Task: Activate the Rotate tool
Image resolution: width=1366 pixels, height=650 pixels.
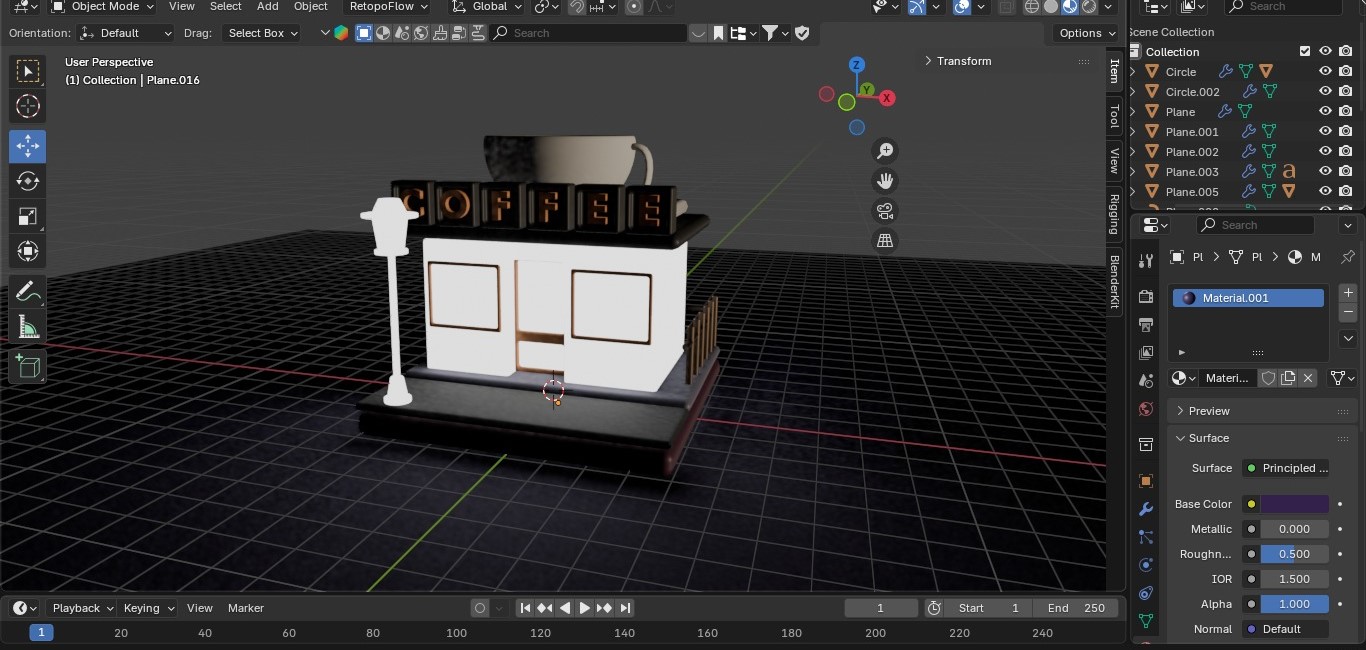Action: 28,181
